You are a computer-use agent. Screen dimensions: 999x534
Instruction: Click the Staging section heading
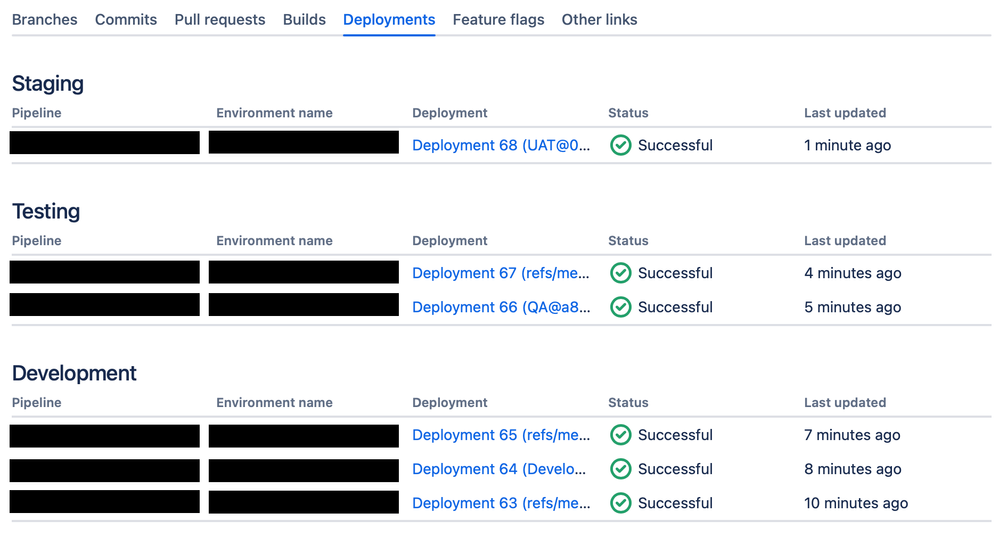point(48,83)
